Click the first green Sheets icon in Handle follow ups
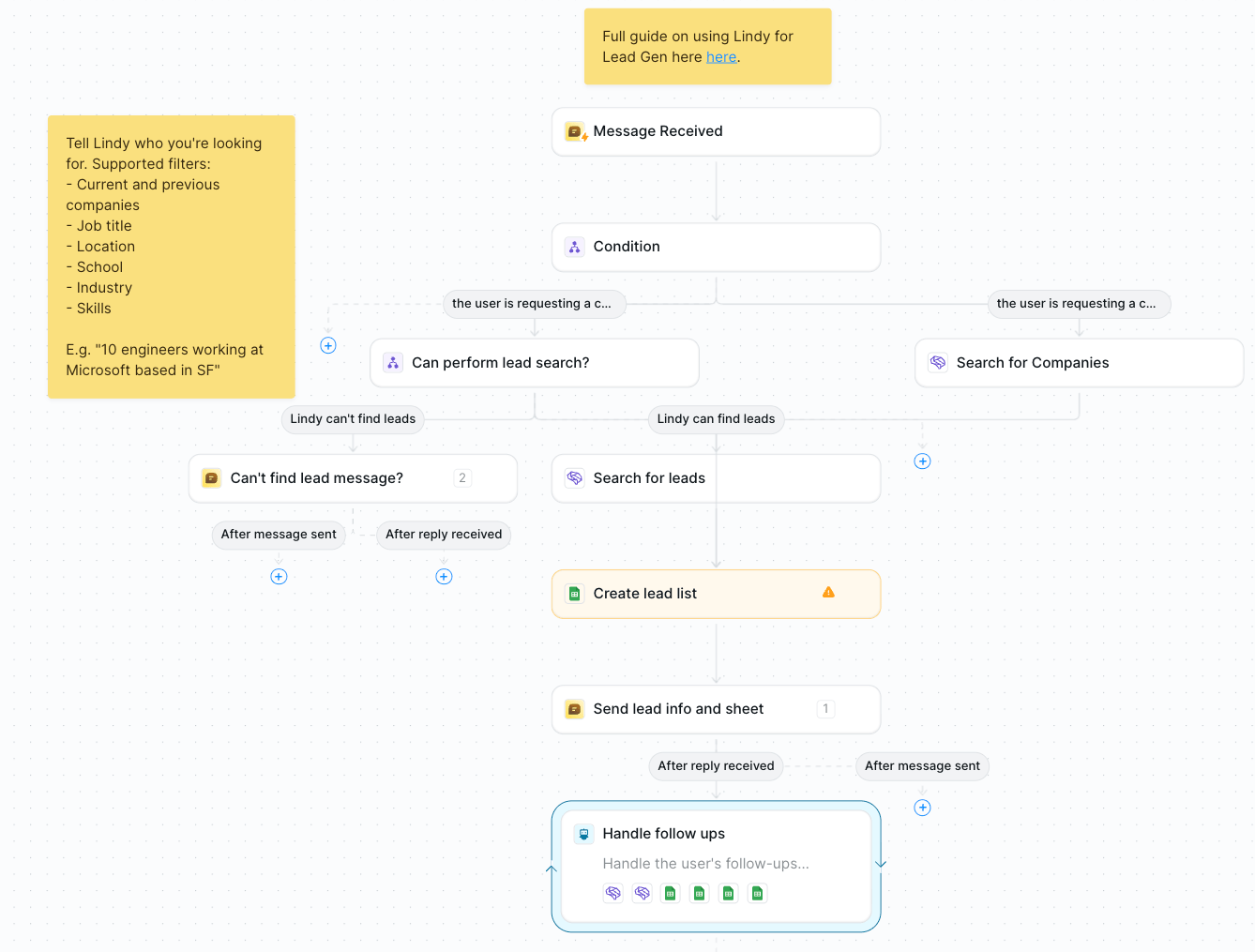This screenshot has height=952, width=1255. (x=671, y=893)
